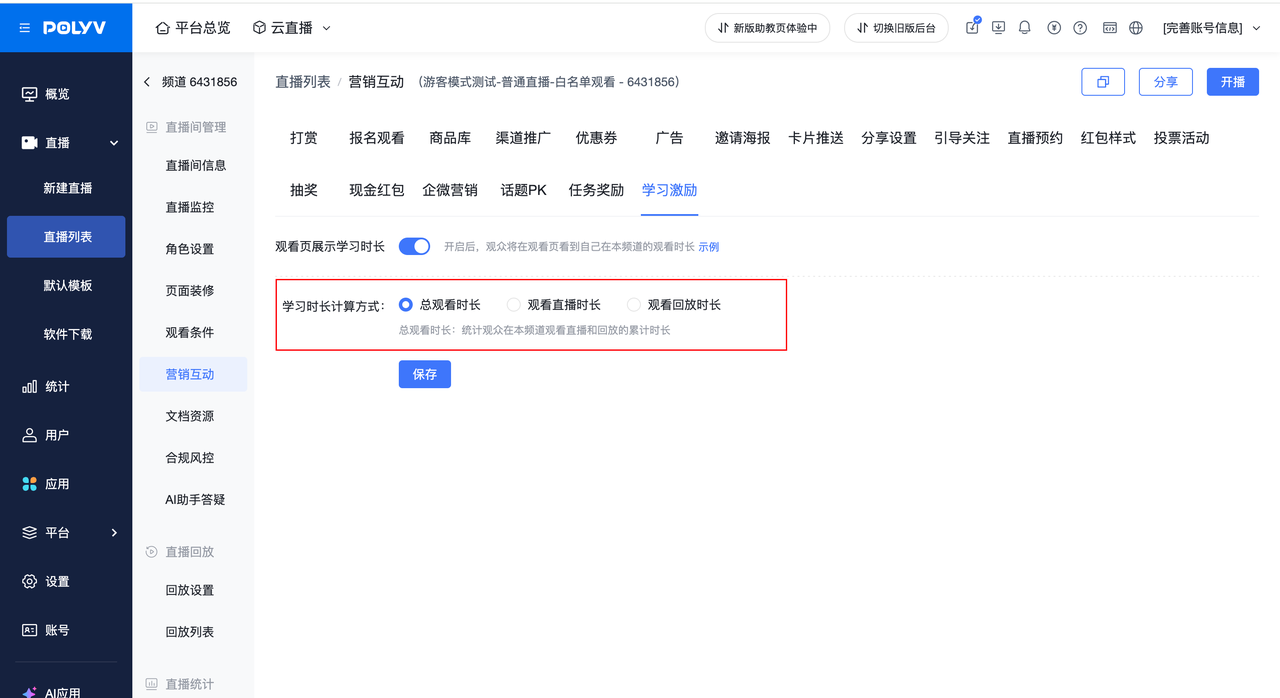Expand the 平台 sidebar submenu arrow

[114, 533]
